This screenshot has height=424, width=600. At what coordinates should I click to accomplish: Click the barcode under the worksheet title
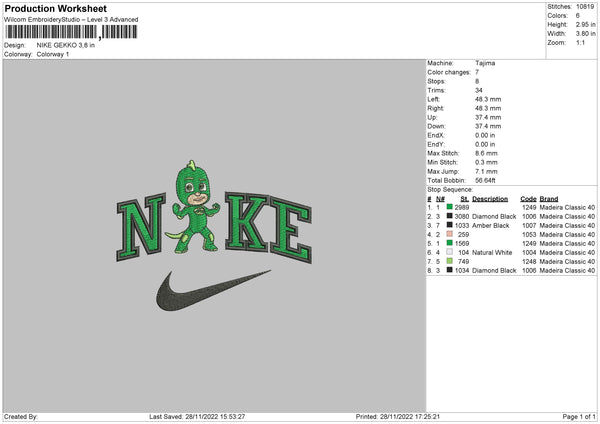(71, 32)
